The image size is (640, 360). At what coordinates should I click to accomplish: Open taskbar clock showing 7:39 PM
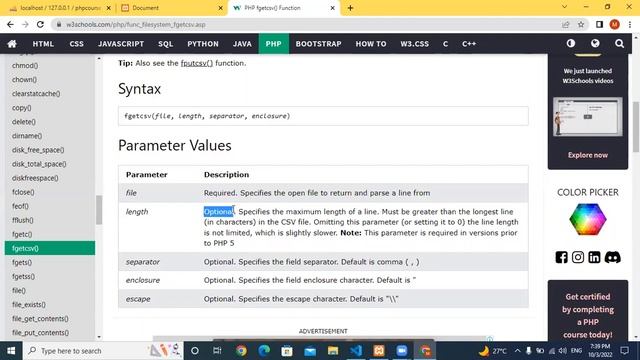pyautogui.click(x=600, y=351)
